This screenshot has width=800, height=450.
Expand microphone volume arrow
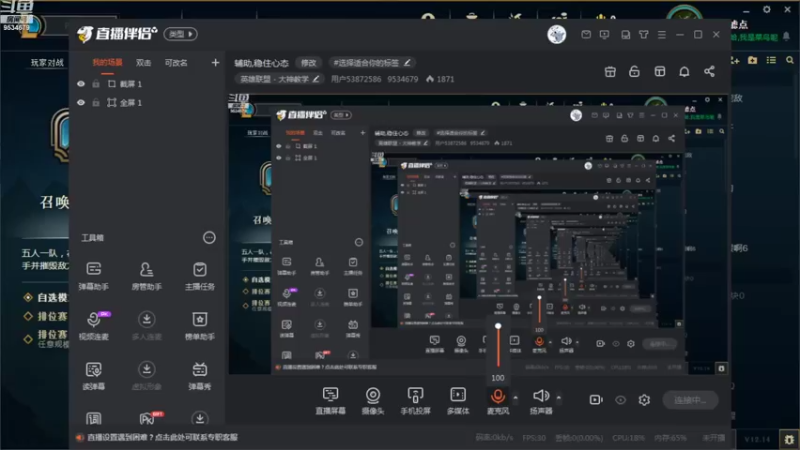pyautogui.click(x=515, y=397)
